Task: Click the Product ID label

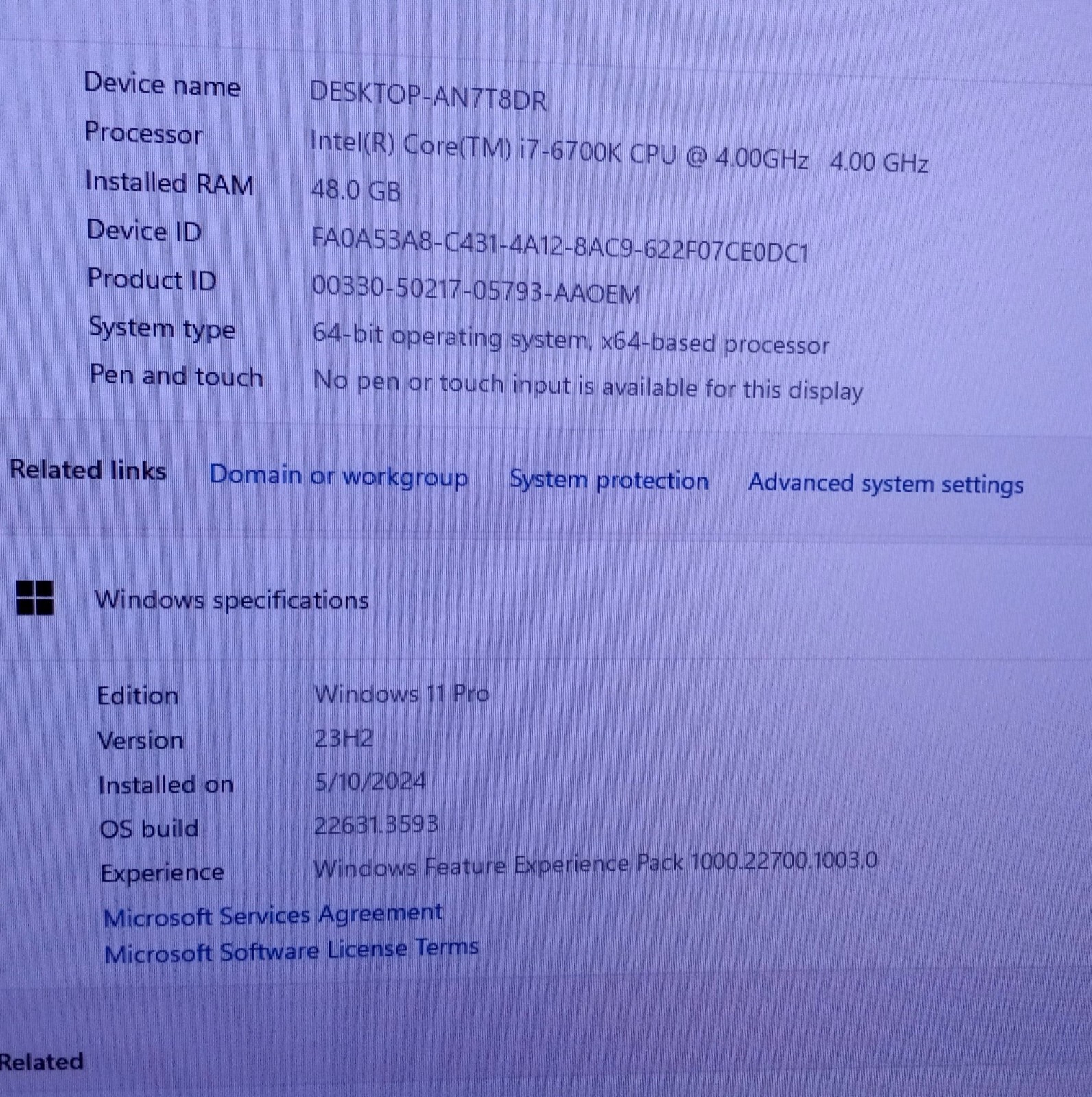Action: (x=152, y=280)
